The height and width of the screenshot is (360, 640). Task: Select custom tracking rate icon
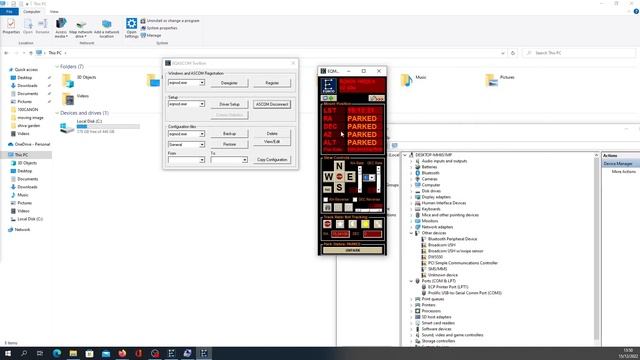[378, 224]
